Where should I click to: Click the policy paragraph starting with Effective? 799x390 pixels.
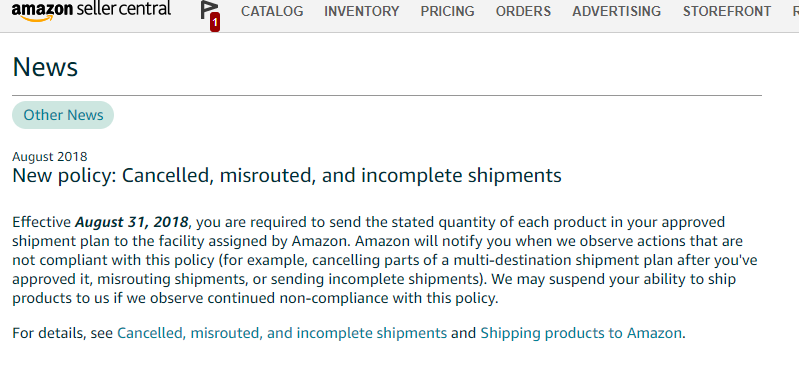385,260
